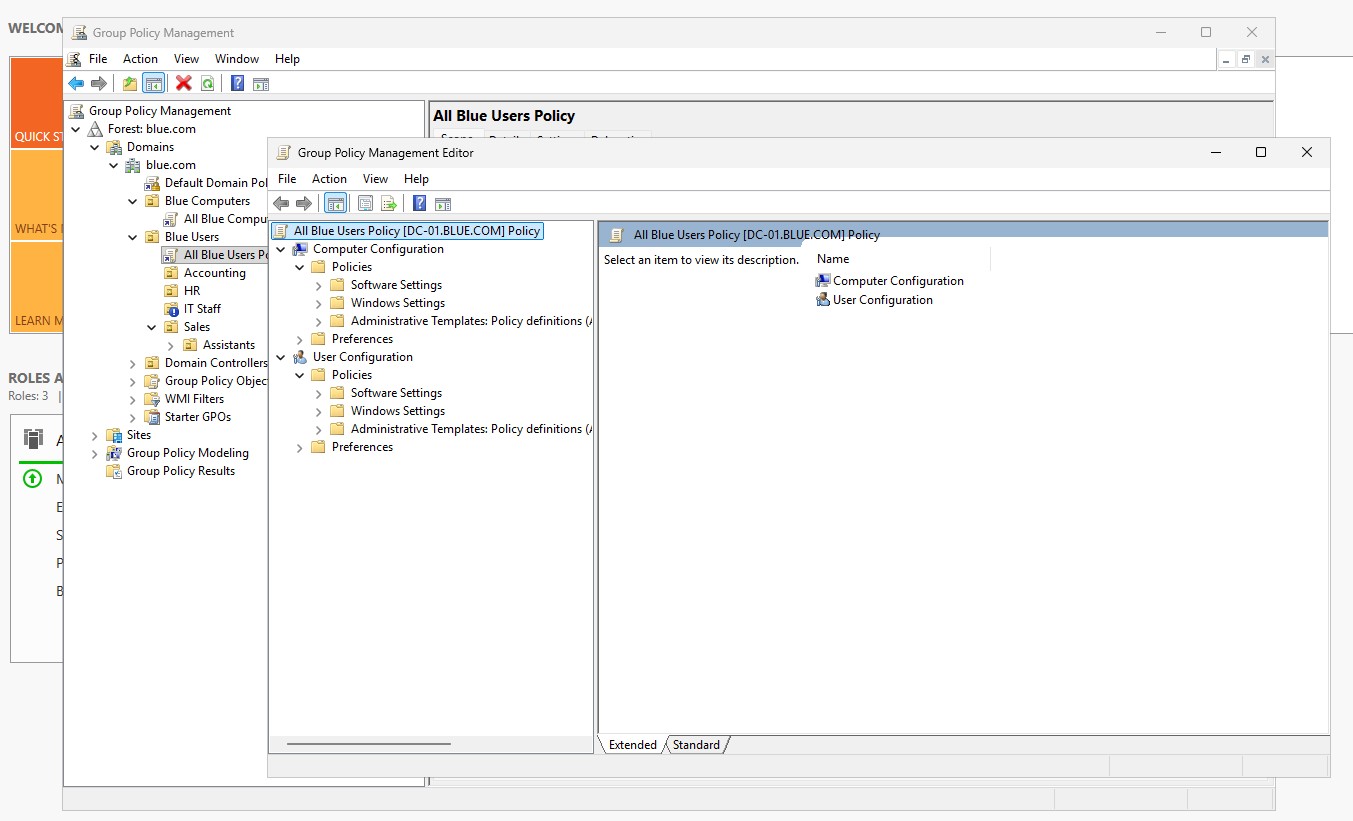Open Action menu in Group Policy Management Editor
1353x821 pixels.
coord(329,179)
